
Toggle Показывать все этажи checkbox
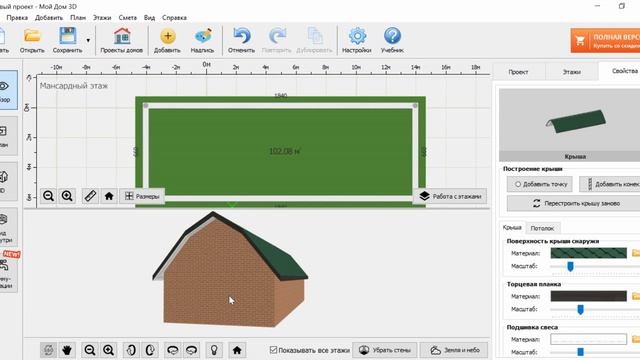273,350
